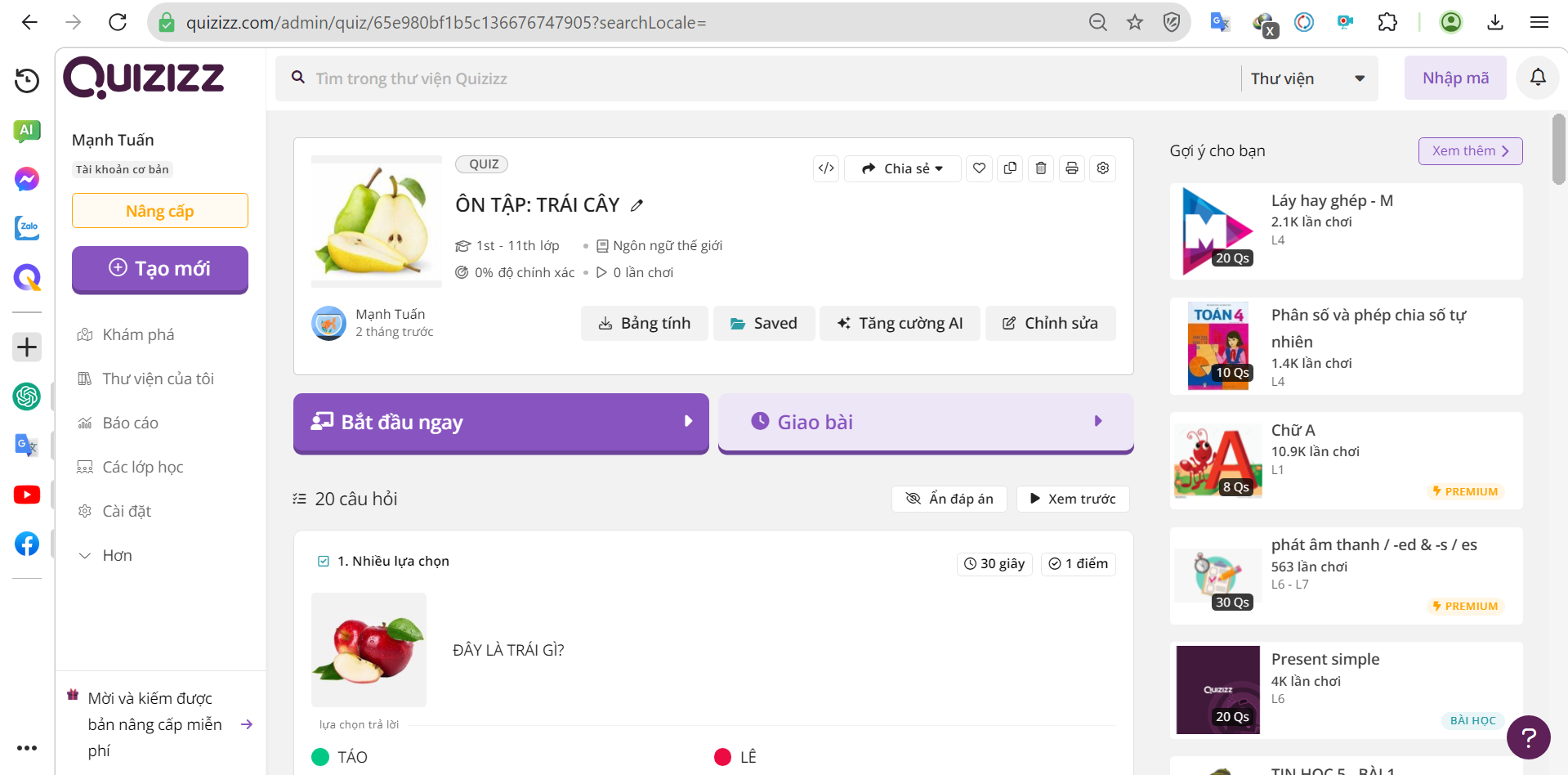Edit quiz title with pencil icon

tap(637, 206)
